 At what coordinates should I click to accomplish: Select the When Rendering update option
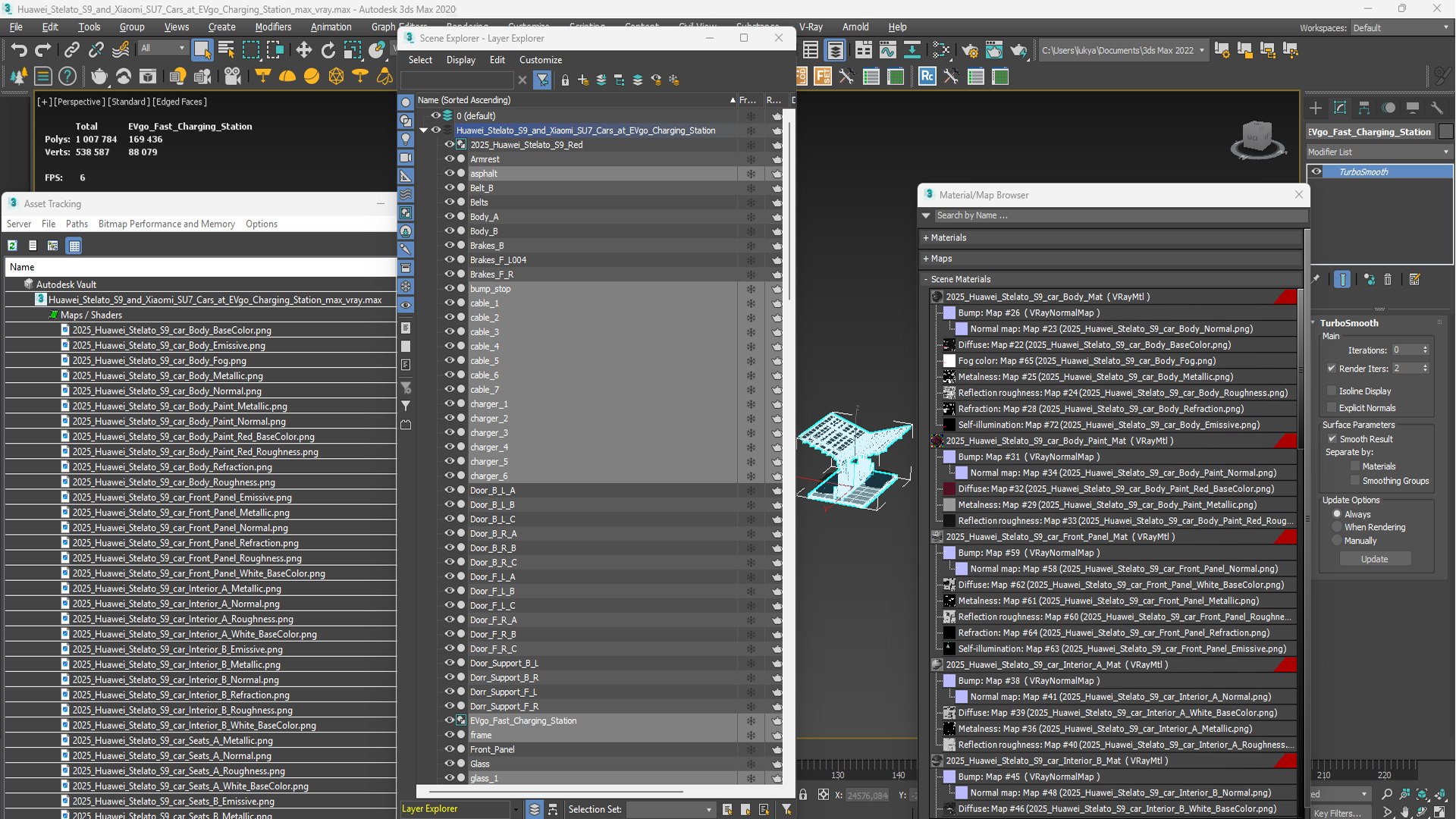[x=1337, y=527]
